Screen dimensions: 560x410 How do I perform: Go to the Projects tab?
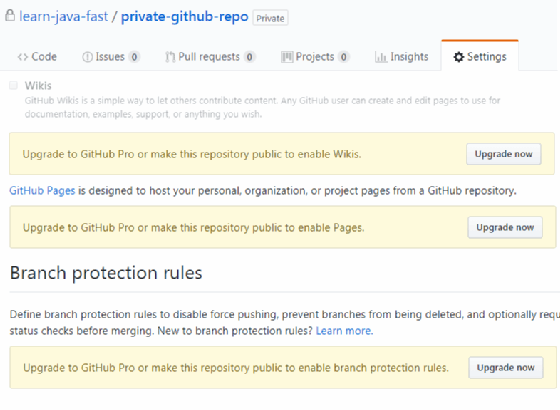tap(315, 57)
